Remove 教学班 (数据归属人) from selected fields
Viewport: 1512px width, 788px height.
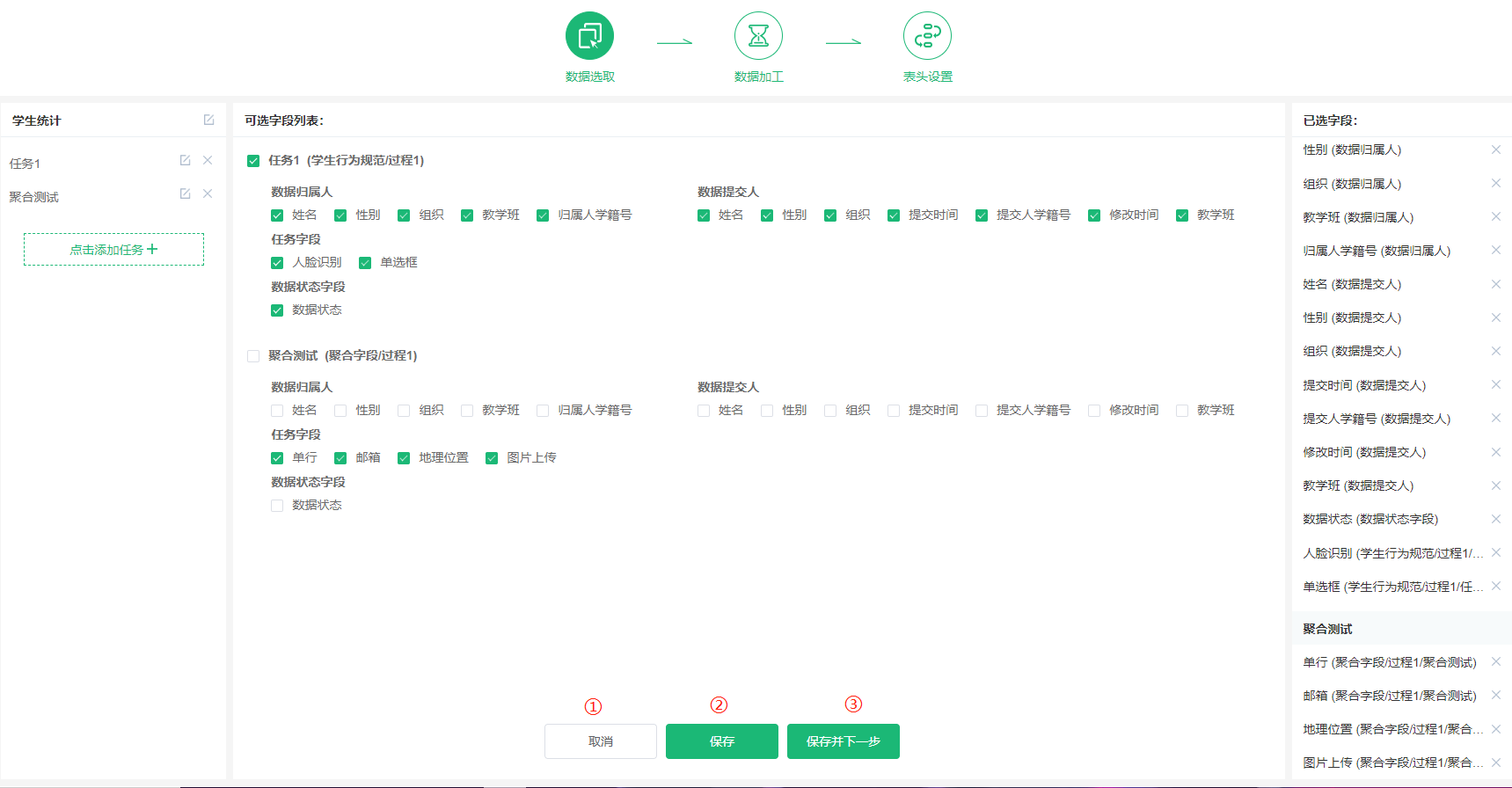click(x=1495, y=216)
